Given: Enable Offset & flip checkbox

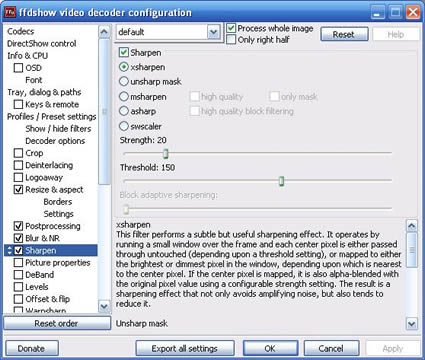Looking at the screenshot, I should pyautogui.click(x=18, y=299).
